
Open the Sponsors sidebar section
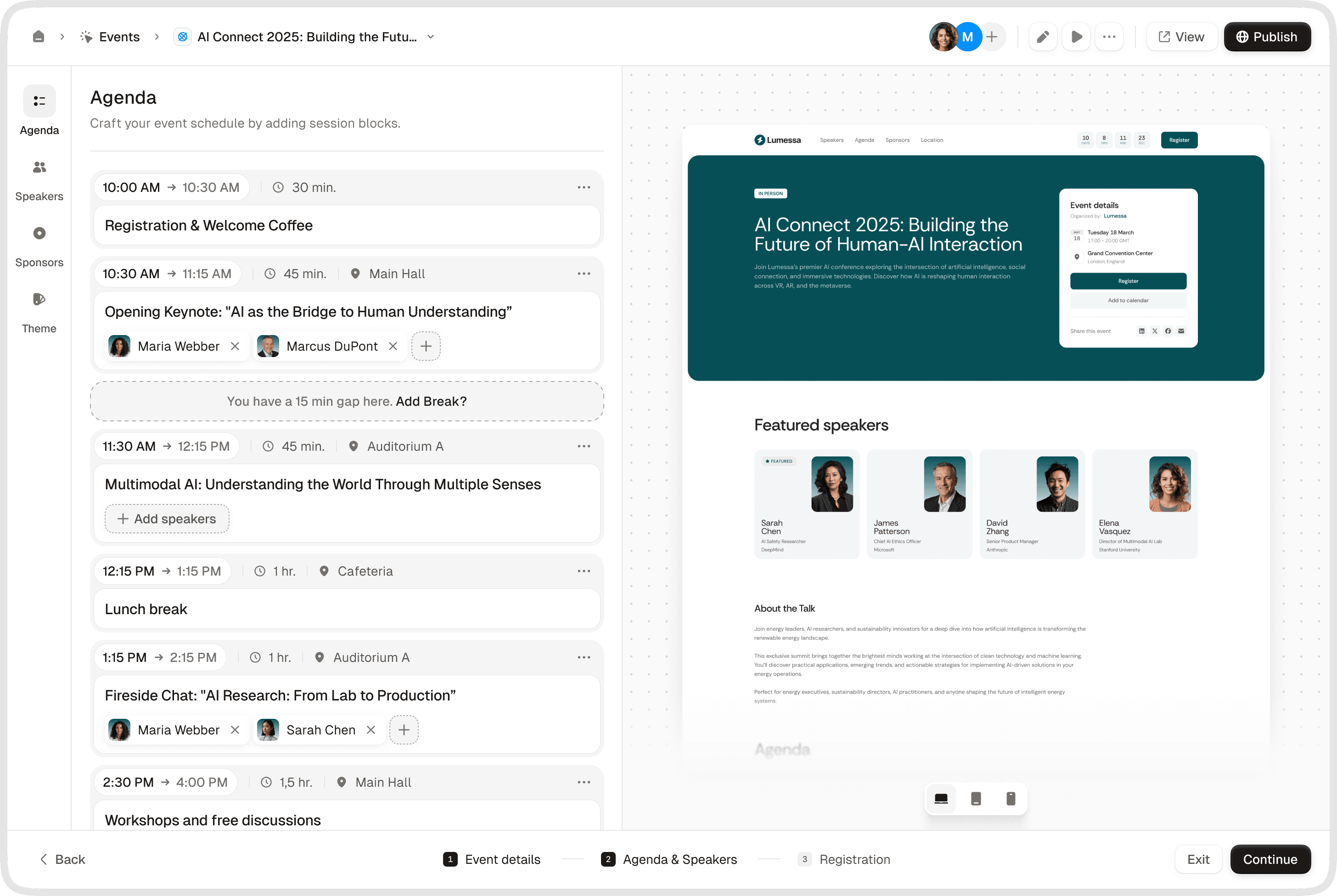[x=39, y=246]
